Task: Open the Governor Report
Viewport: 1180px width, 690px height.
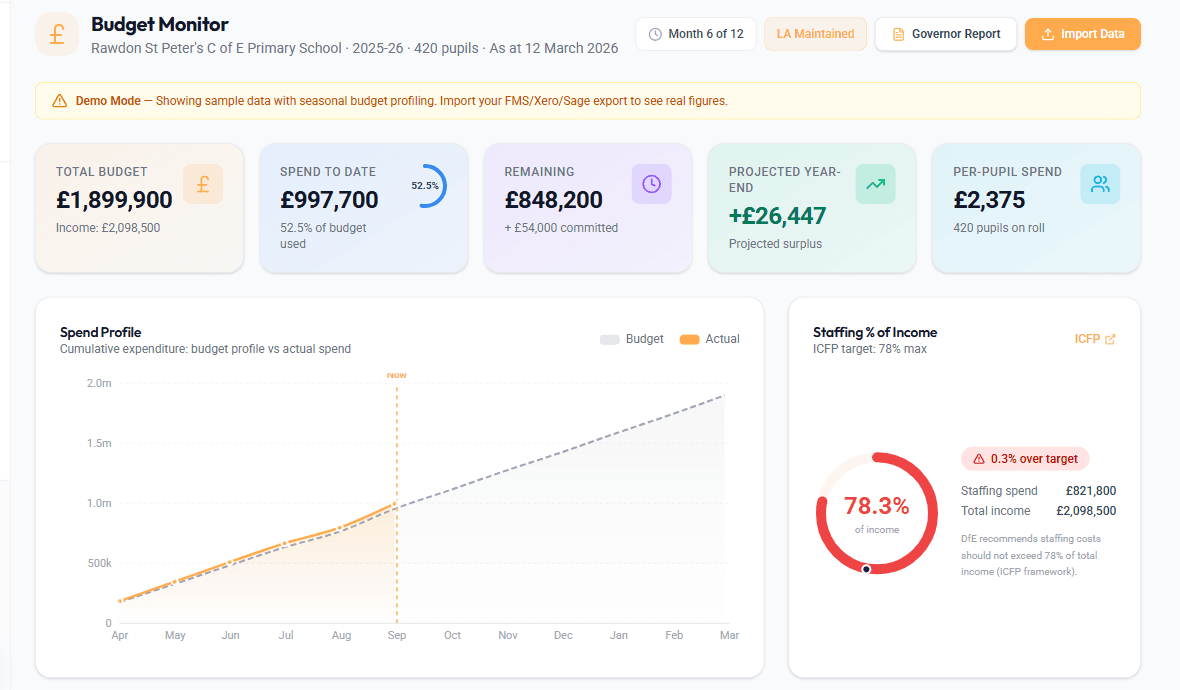Action: pos(945,35)
